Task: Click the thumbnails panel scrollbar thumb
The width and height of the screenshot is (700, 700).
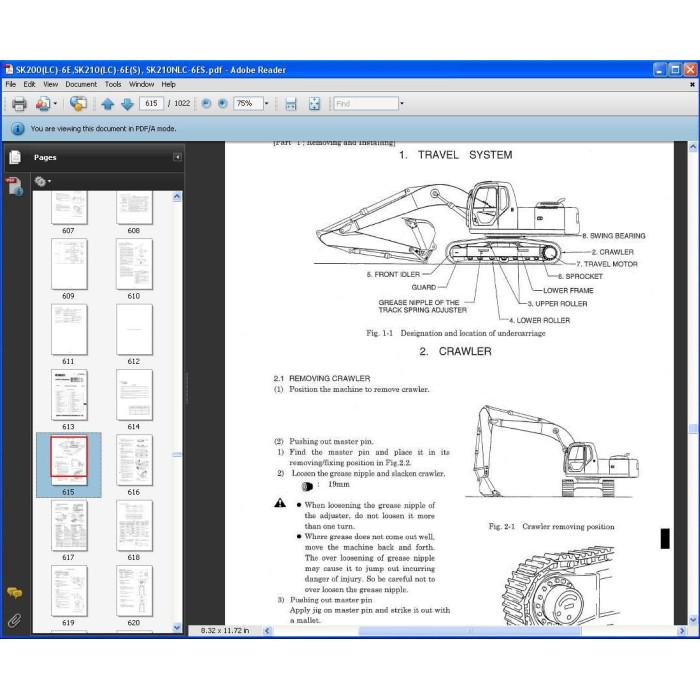Action: point(177,455)
